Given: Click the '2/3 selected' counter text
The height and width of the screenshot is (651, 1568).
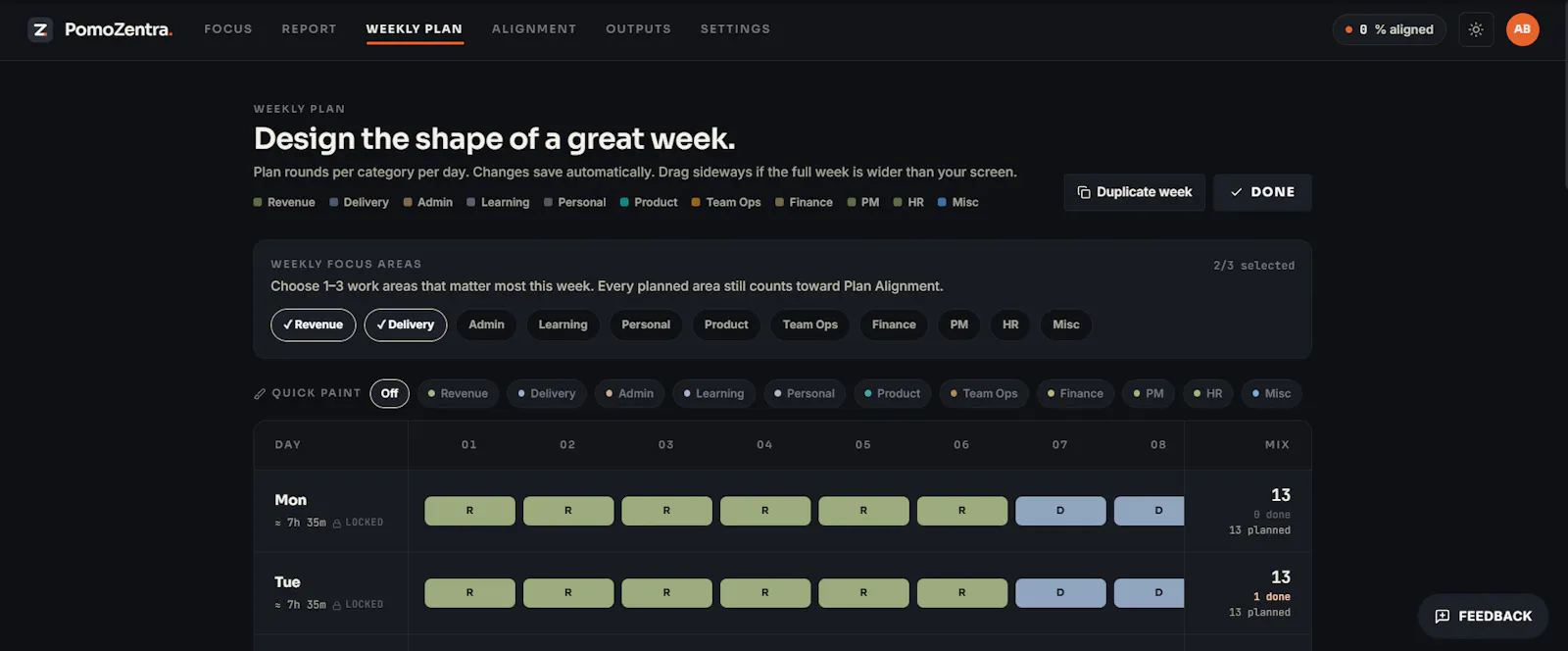Looking at the screenshot, I should (x=1253, y=266).
